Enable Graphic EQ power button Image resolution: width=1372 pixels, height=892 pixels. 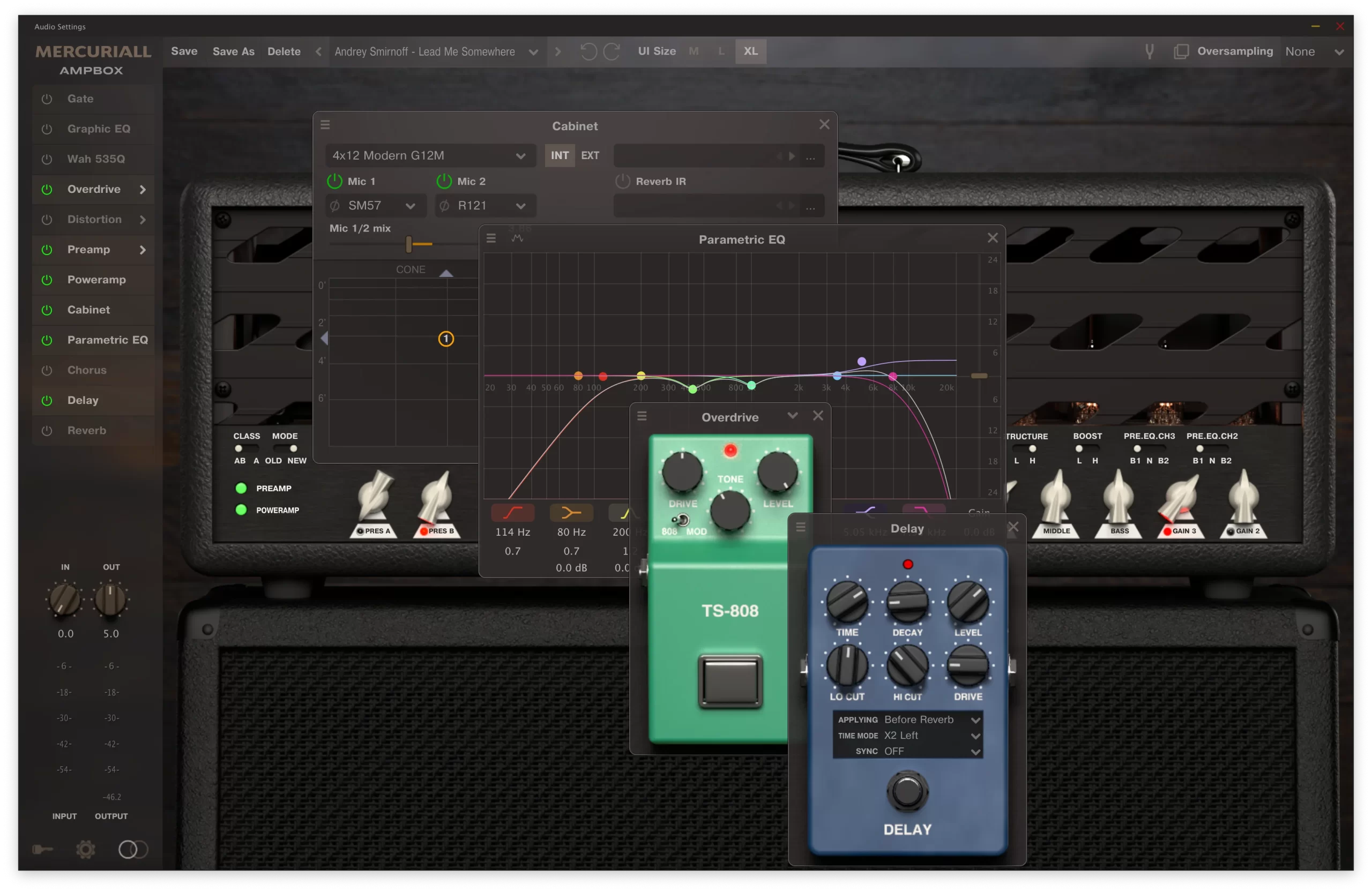coord(47,129)
